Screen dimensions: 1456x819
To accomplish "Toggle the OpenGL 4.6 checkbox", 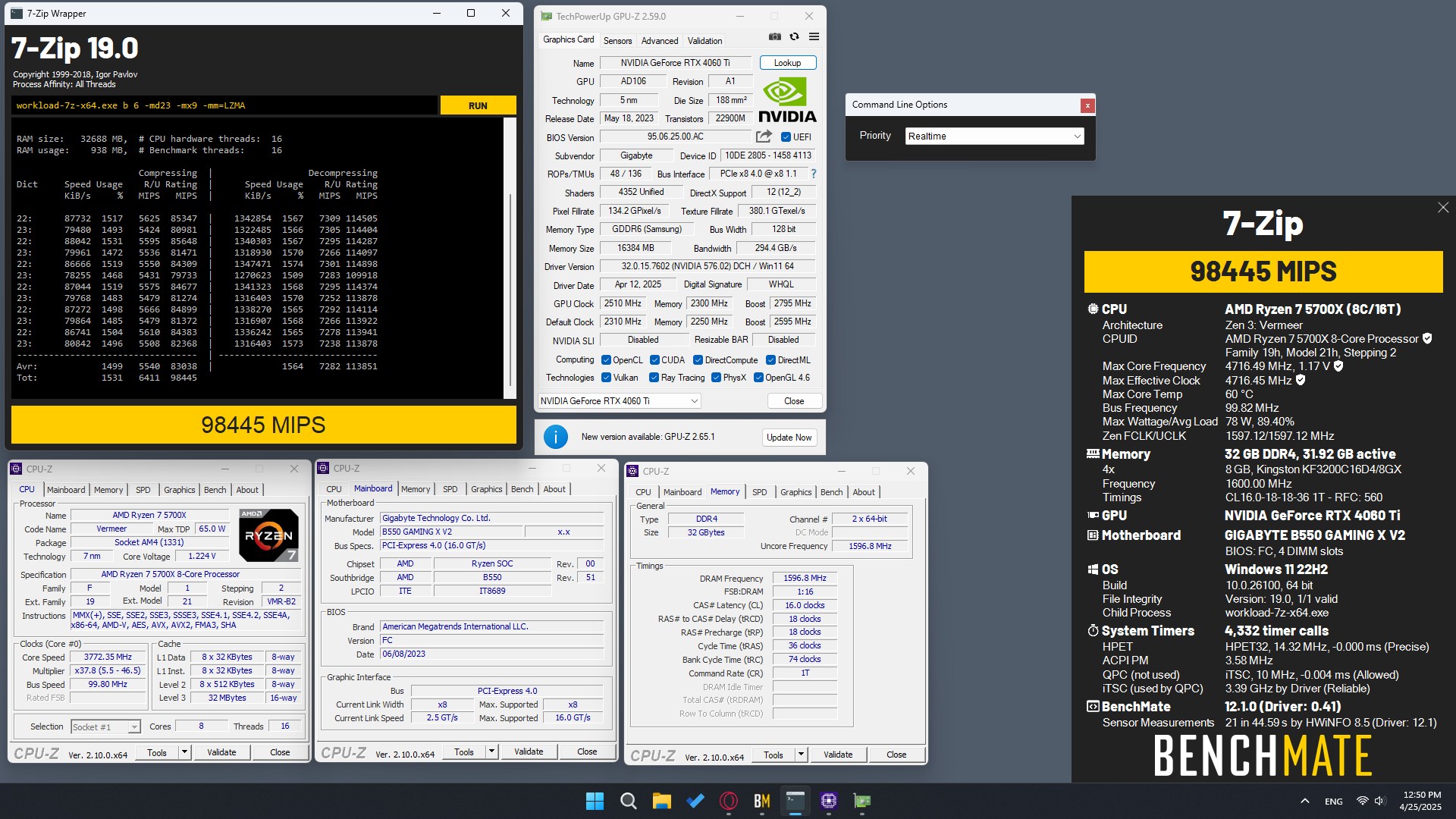I will click(x=758, y=378).
